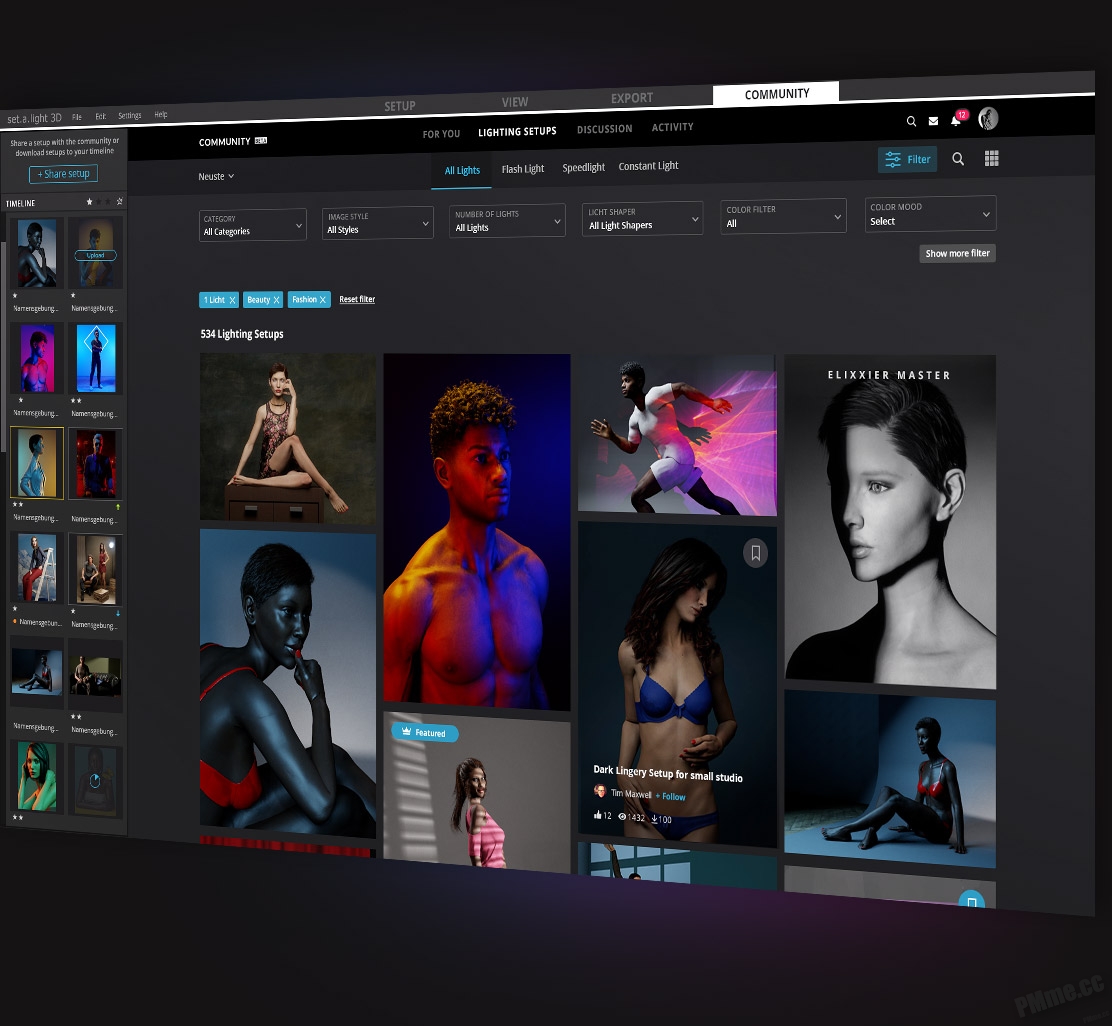Click the top bar search magnifier icon
1112x1026 pixels.
[x=911, y=121]
